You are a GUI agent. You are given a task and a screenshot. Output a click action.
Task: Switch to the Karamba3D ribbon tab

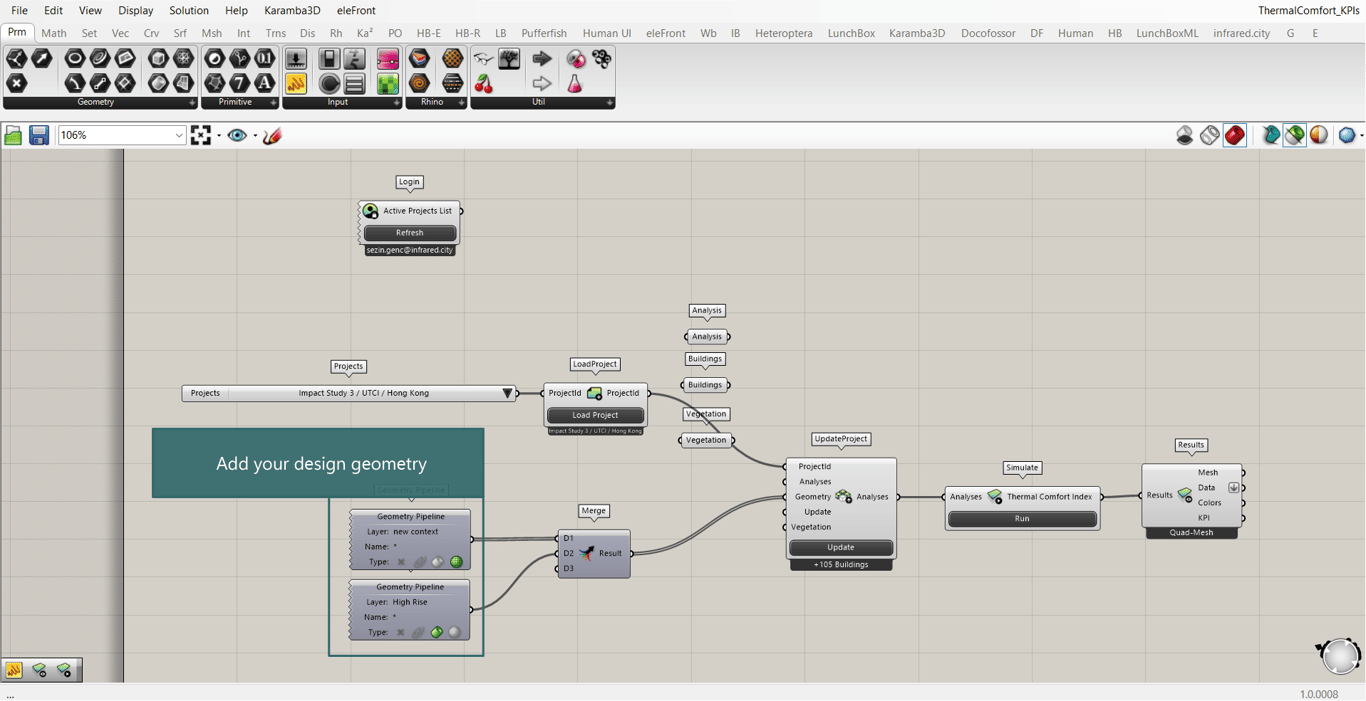(916, 33)
